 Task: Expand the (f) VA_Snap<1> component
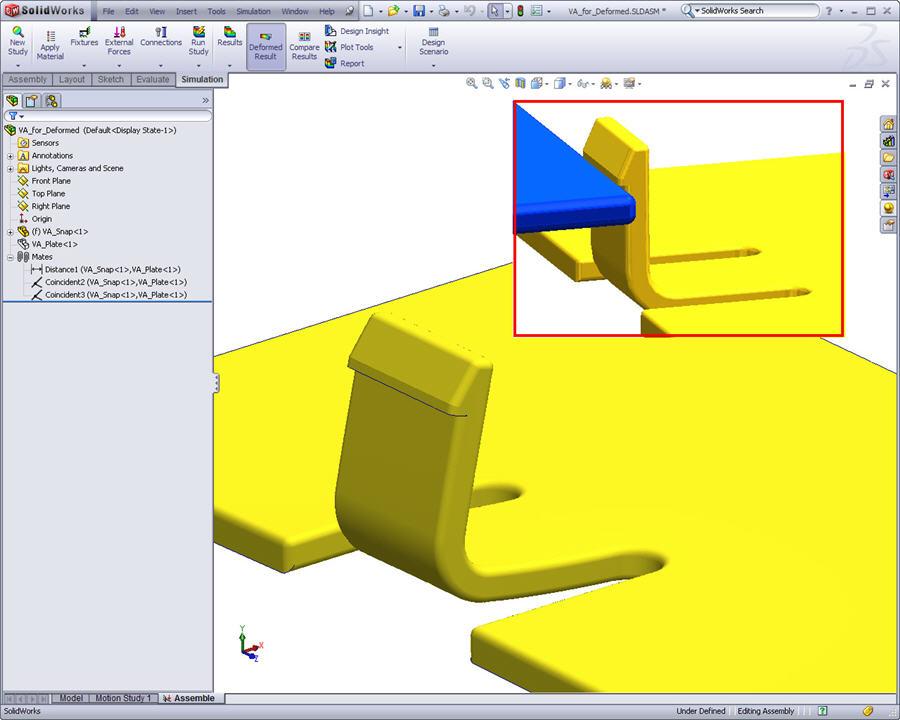[x=10, y=232]
